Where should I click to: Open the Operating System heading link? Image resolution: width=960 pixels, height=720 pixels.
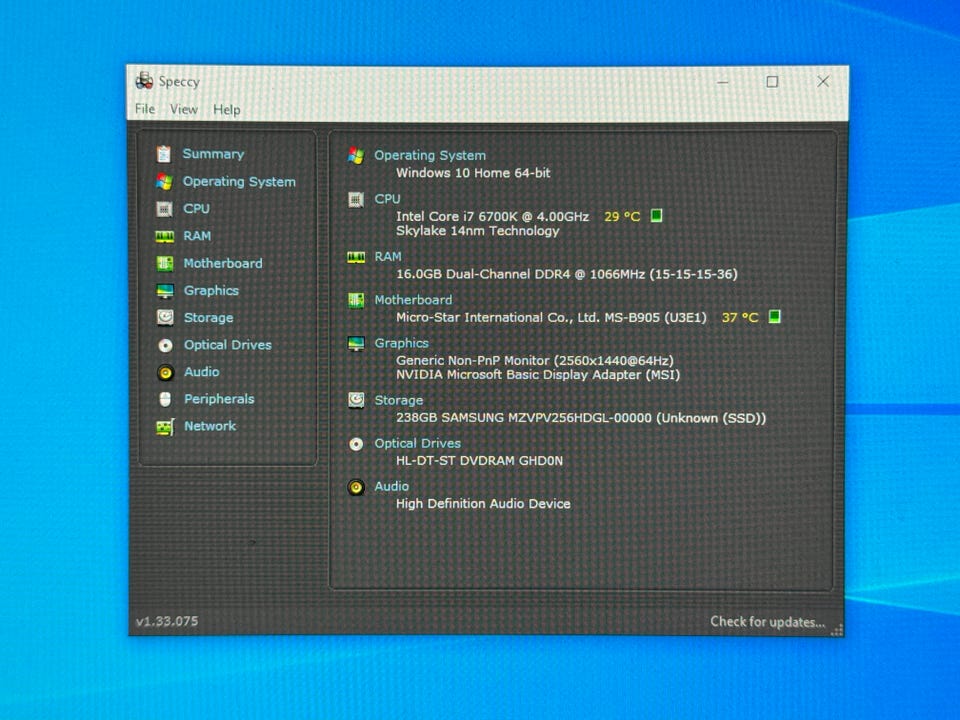(x=430, y=155)
